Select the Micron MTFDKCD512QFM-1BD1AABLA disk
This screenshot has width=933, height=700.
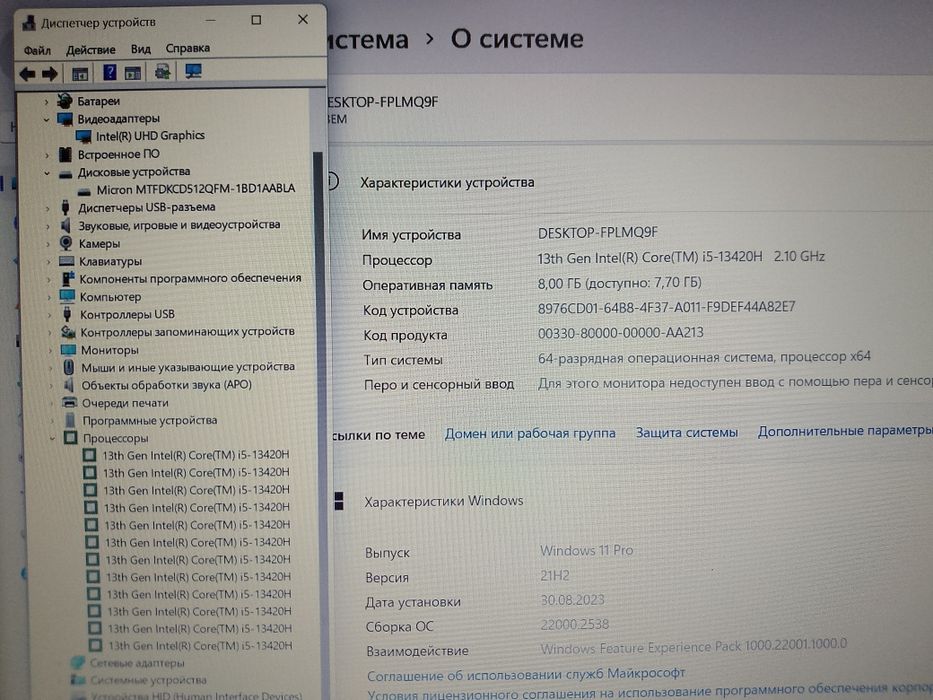point(196,189)
